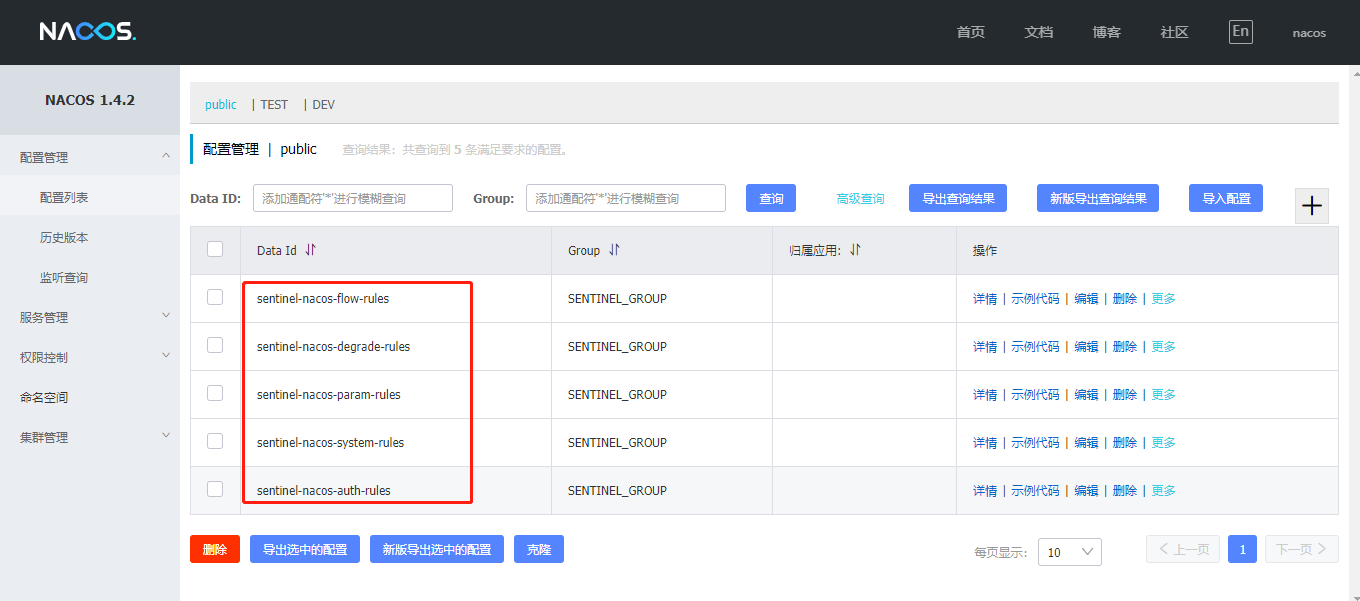Open 文档 in top navigation
This screenshot has height=601, width=1360.
tap(1038, 32)
